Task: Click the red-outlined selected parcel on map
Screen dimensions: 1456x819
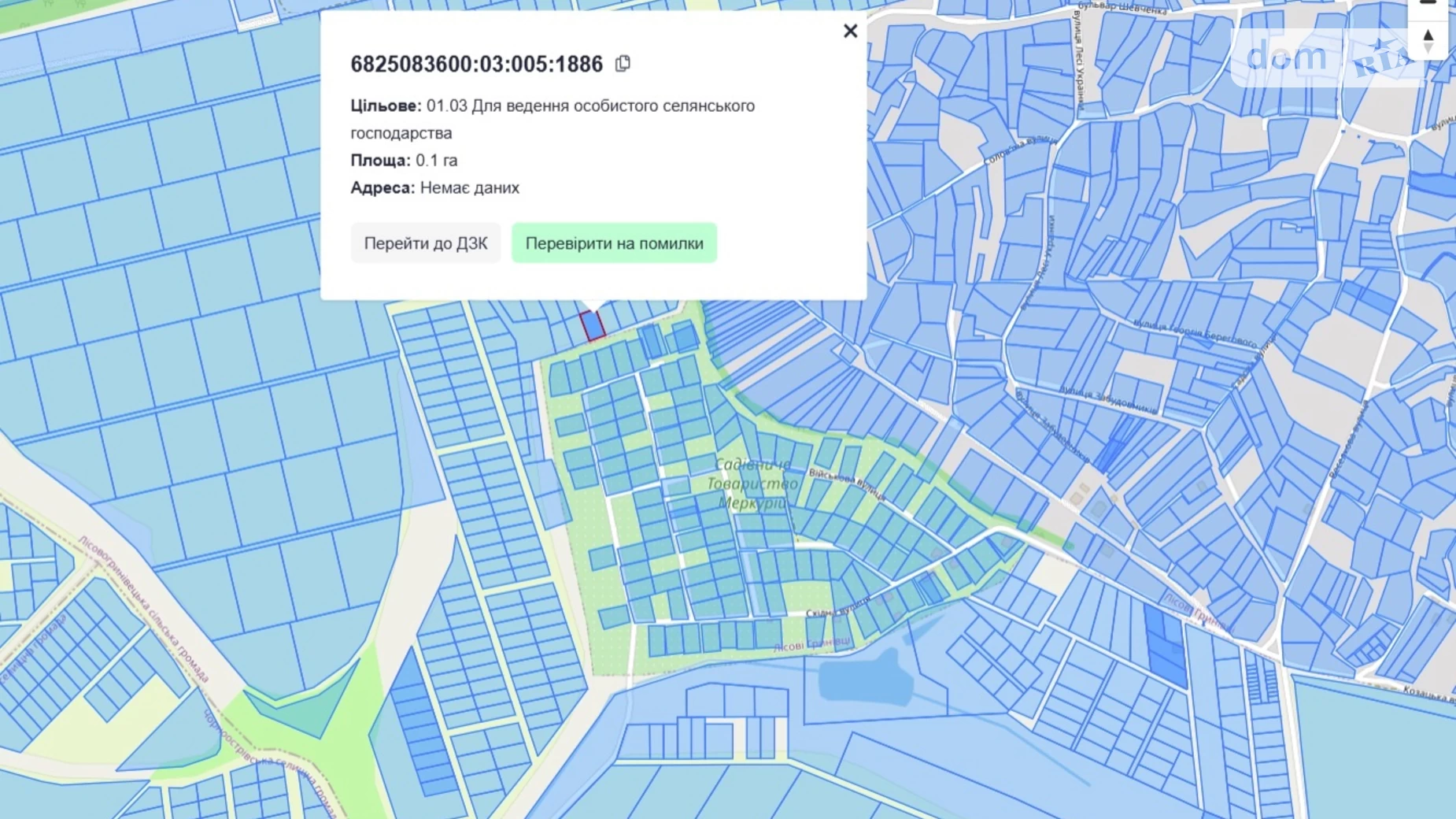Action: point(593,326)
